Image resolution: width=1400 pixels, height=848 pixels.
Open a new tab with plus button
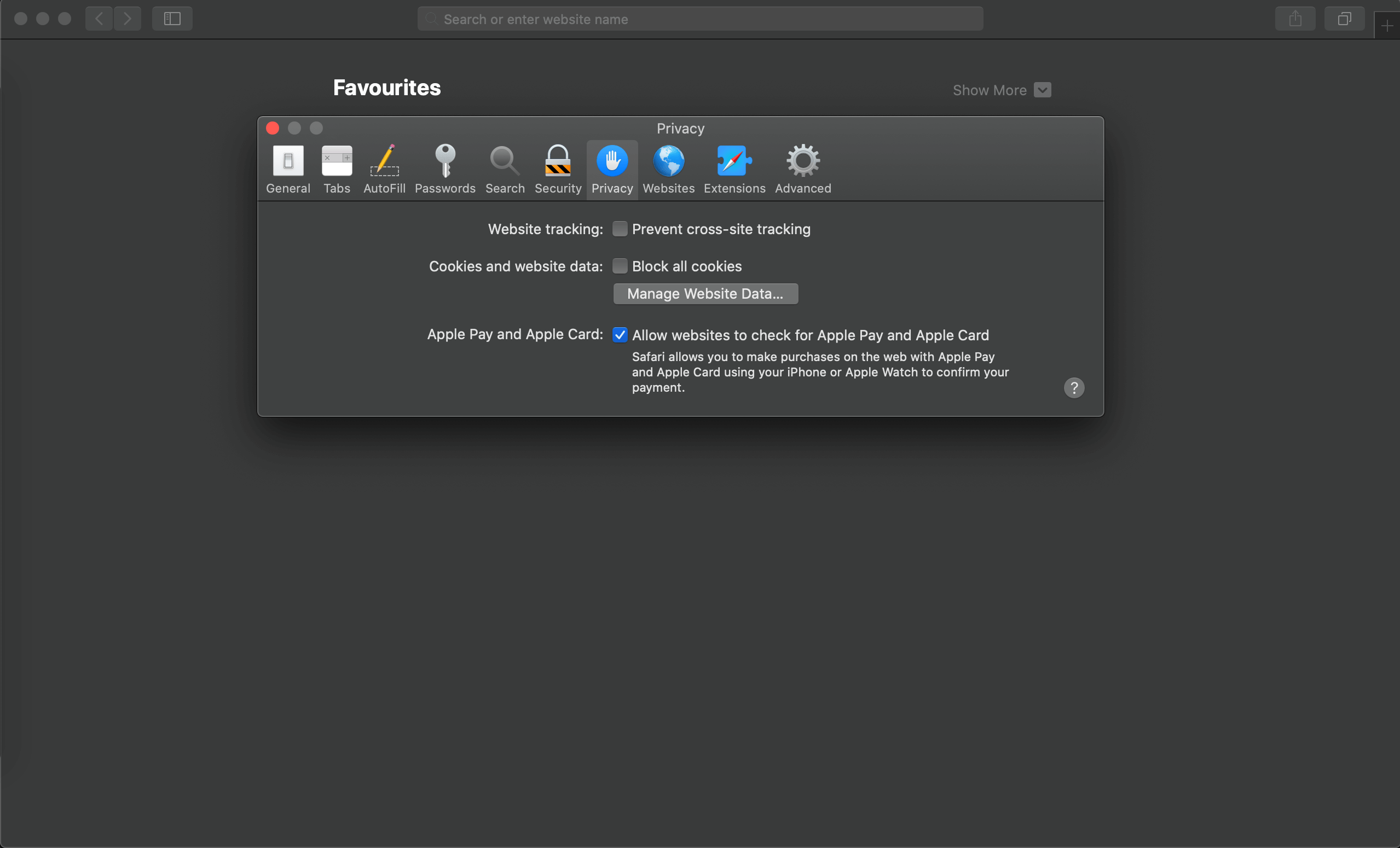(1387, 26)
